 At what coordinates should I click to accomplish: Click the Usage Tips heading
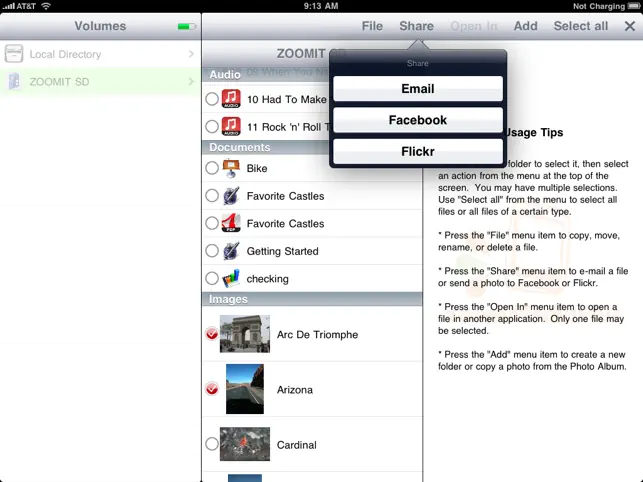coord(533,132)
